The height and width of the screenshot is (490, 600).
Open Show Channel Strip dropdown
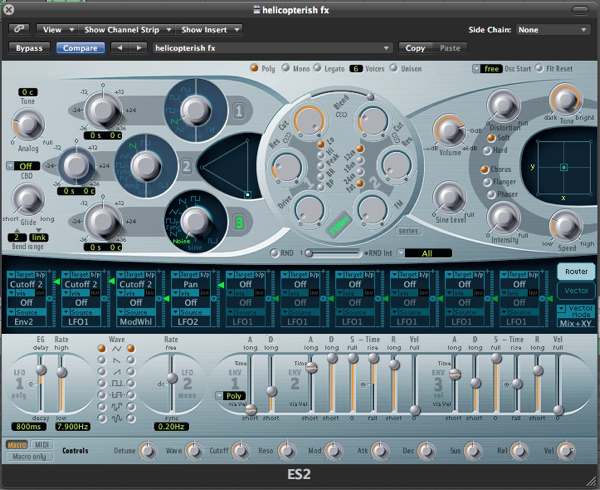point(126,29)
